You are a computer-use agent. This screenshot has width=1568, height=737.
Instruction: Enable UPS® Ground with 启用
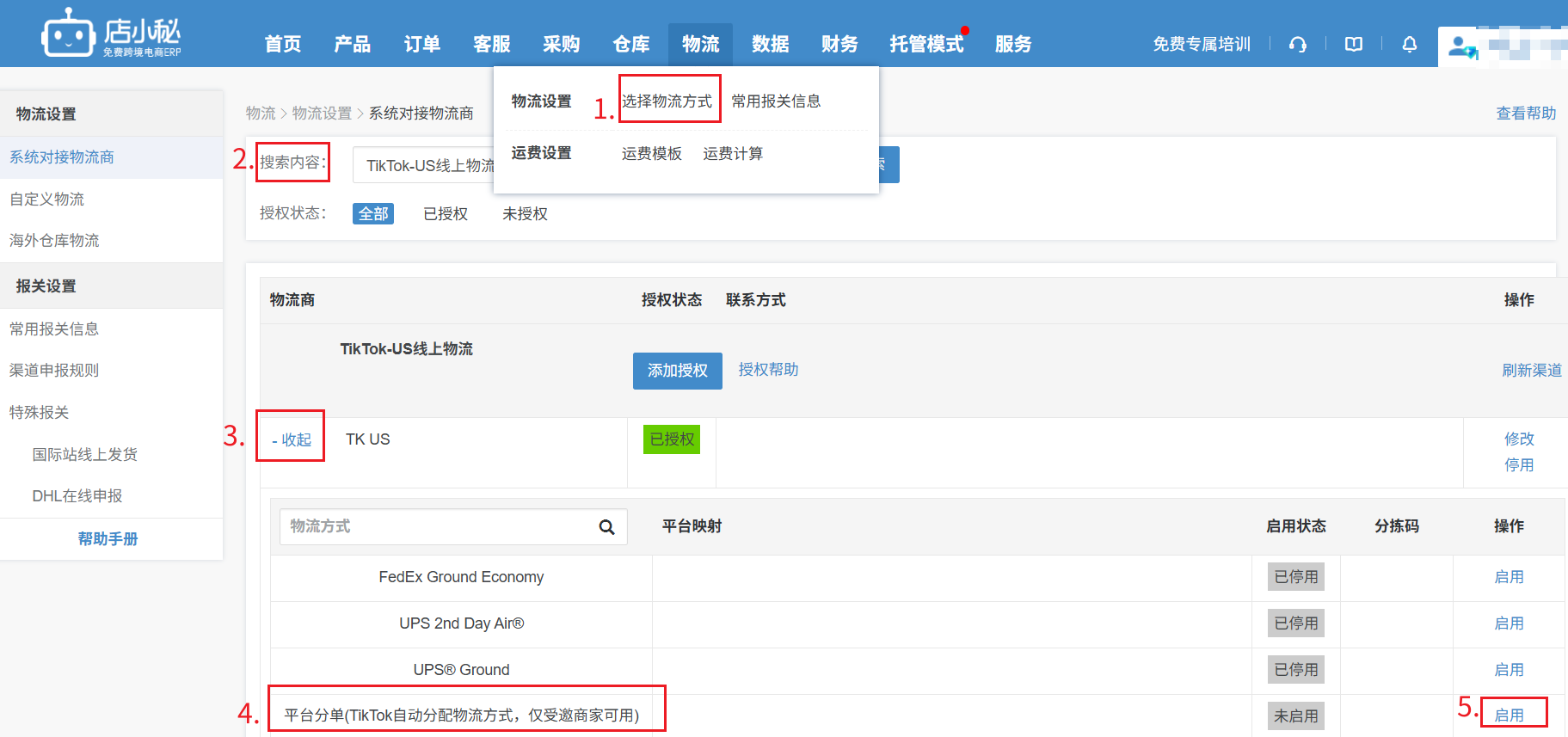(1509, 670)
